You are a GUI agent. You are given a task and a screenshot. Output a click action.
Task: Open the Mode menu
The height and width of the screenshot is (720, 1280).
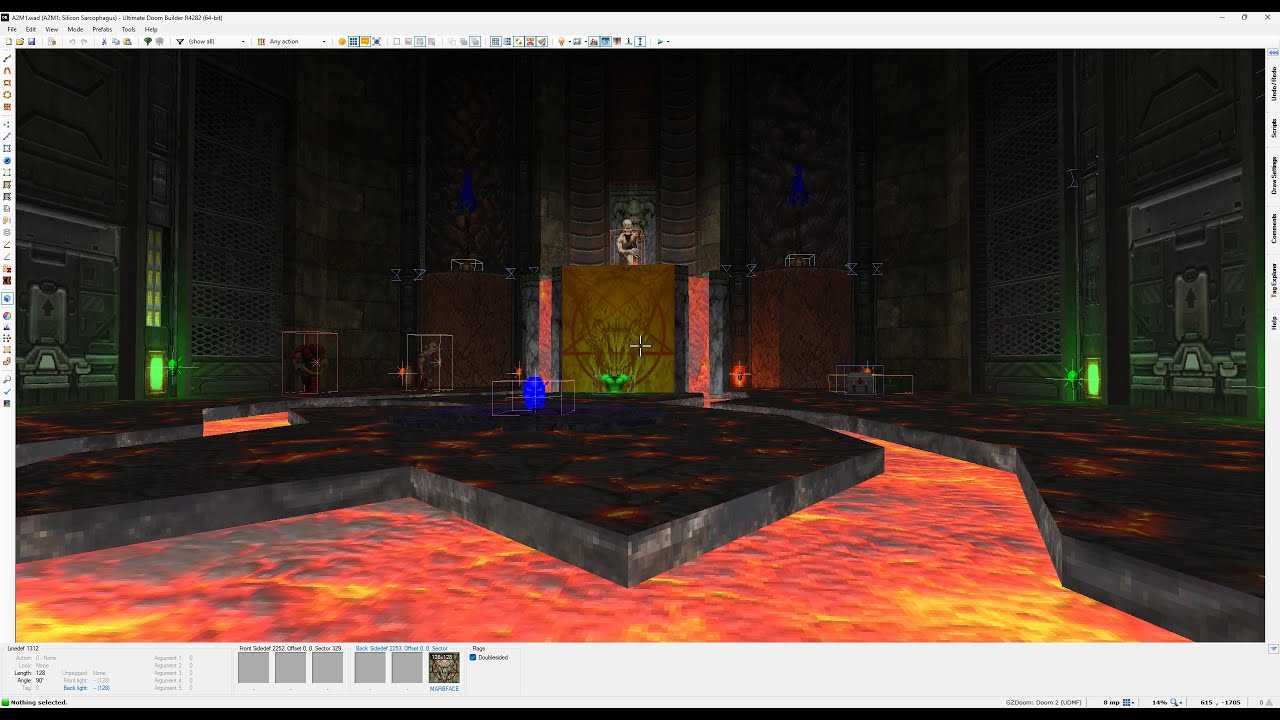click(75, 29)
